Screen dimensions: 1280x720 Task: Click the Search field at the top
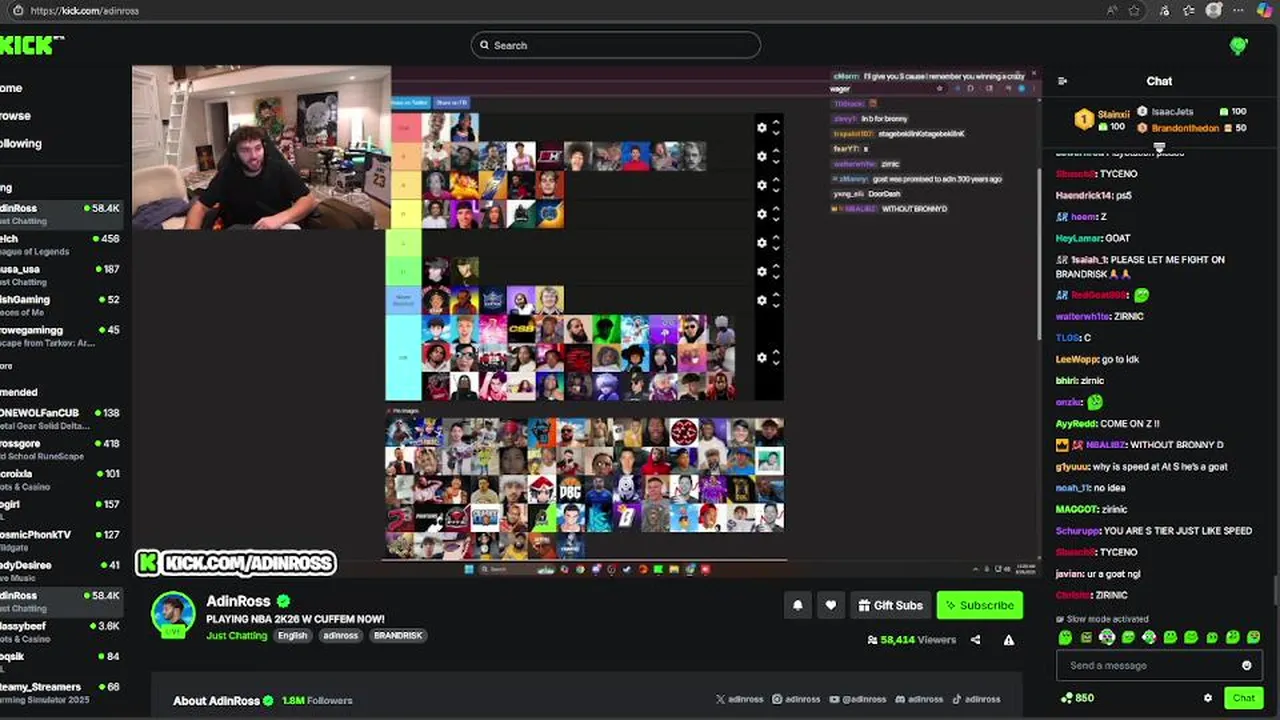pos(616,45)
